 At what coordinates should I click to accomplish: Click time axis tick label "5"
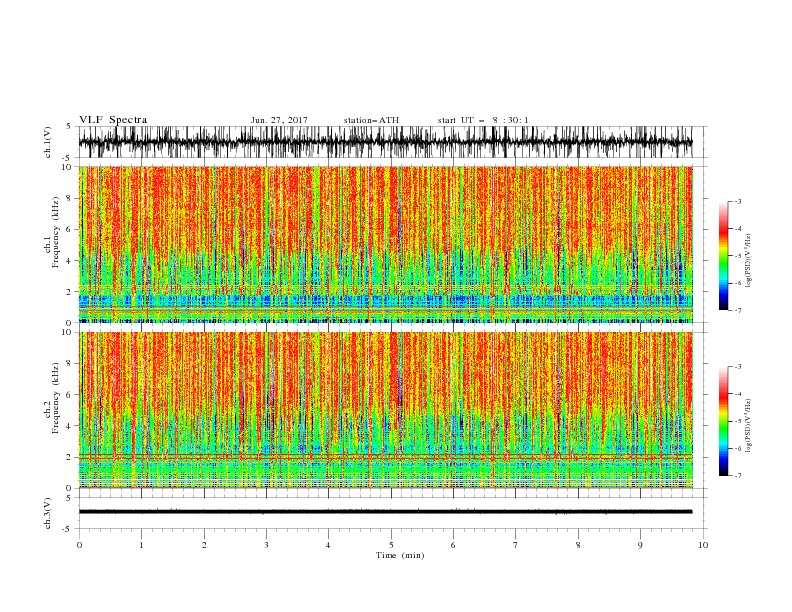391,545
